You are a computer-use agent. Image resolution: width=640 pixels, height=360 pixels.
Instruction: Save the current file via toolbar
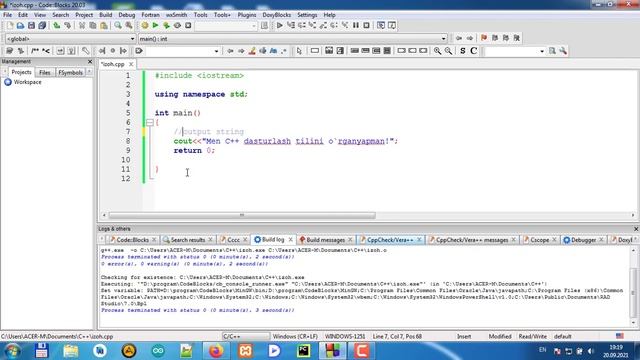[31, 25]
